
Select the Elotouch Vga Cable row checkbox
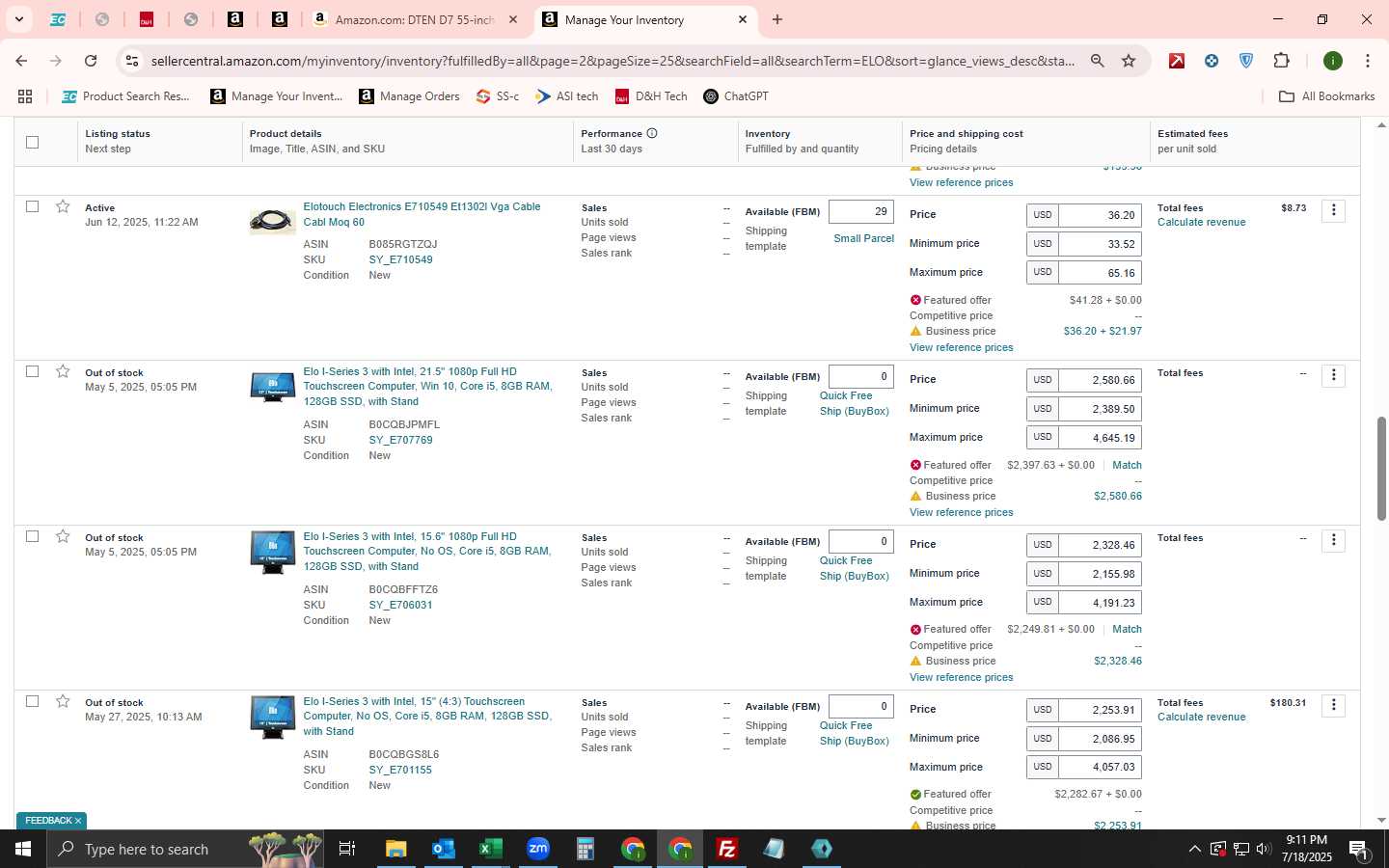pyautogui.click(x=32, y=206)
